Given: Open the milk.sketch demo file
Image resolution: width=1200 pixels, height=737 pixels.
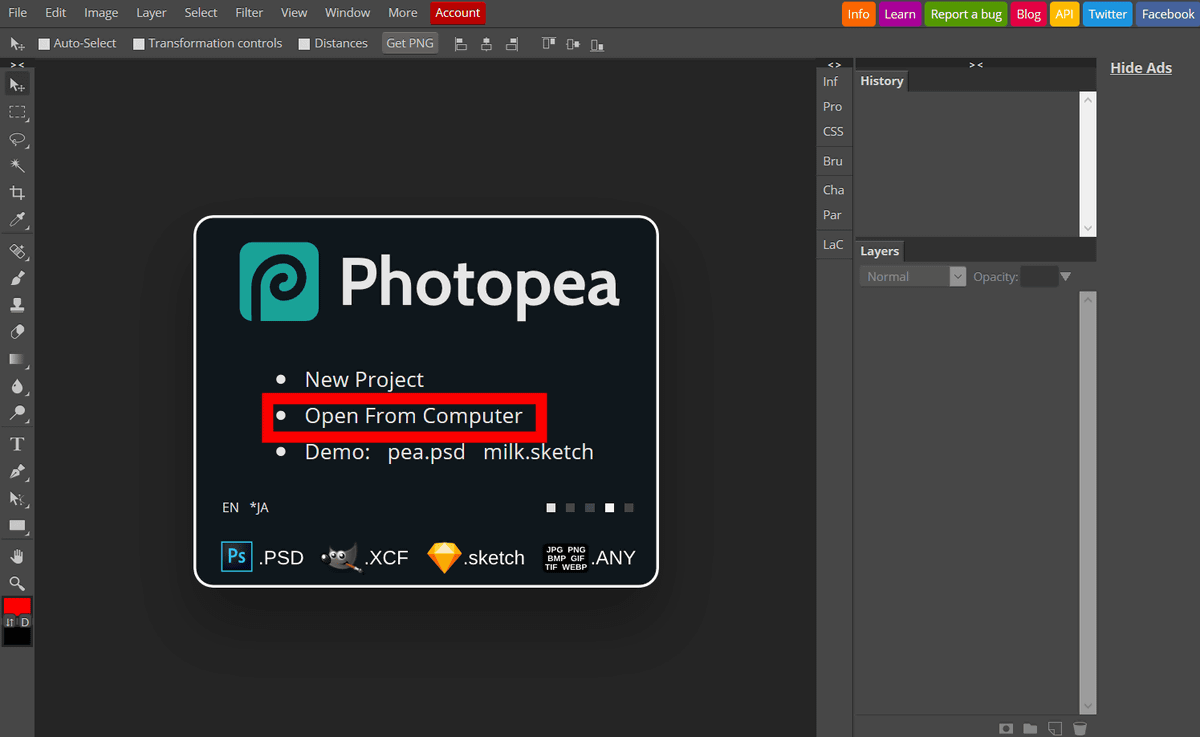Looking at the screenshot, I should 539,452.
